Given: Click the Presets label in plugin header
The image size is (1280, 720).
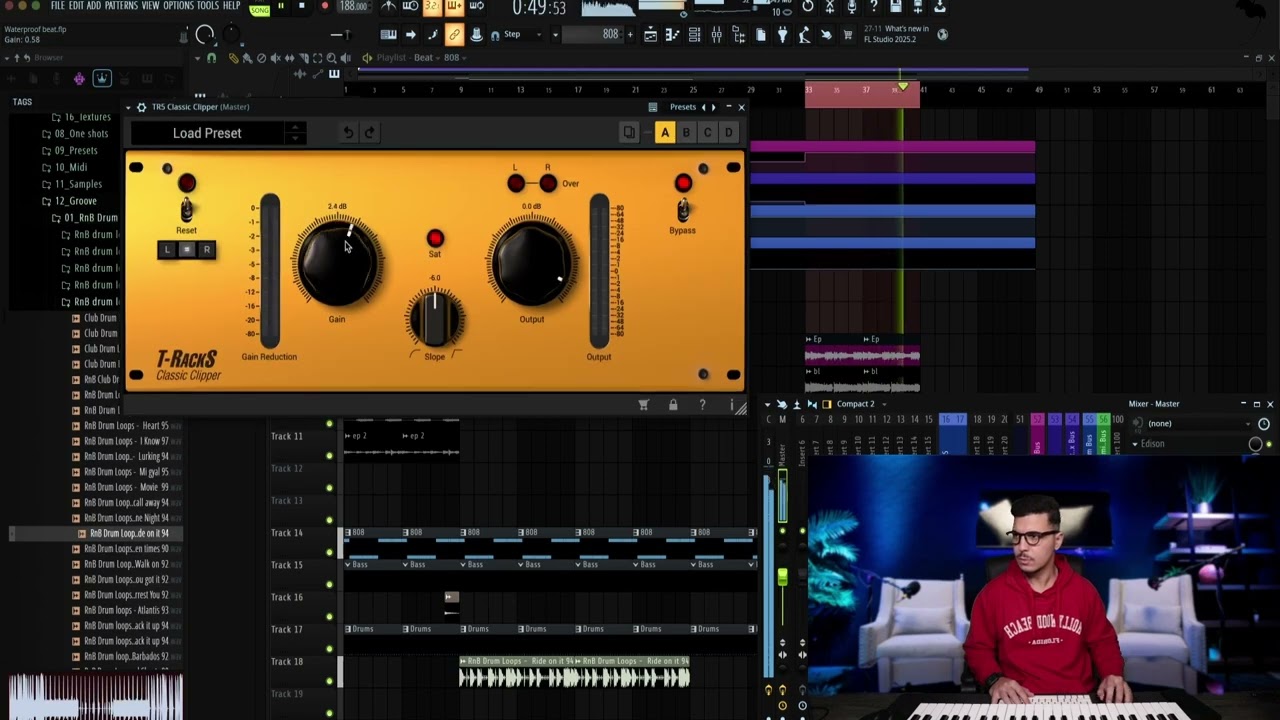Looking at the screenshot, I should pyautogui.click(x=683, y=107).
